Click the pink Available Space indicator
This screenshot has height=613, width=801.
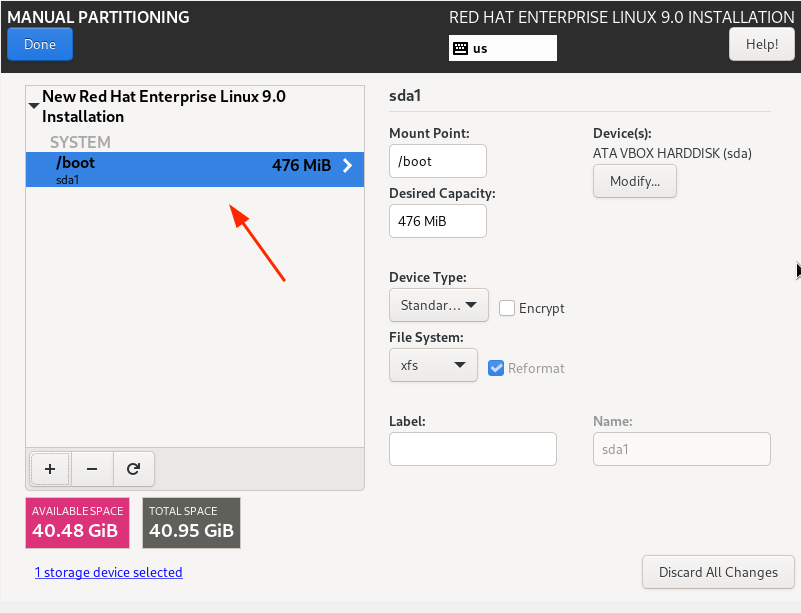coord(77,523)
